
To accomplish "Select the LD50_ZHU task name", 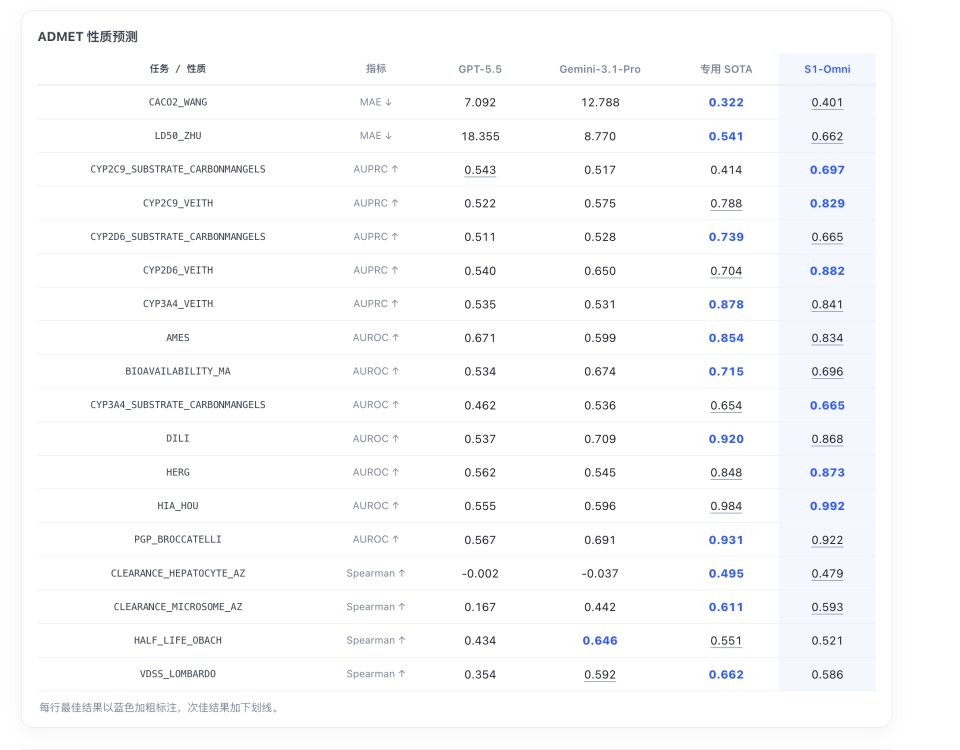I will pos(178,136).
